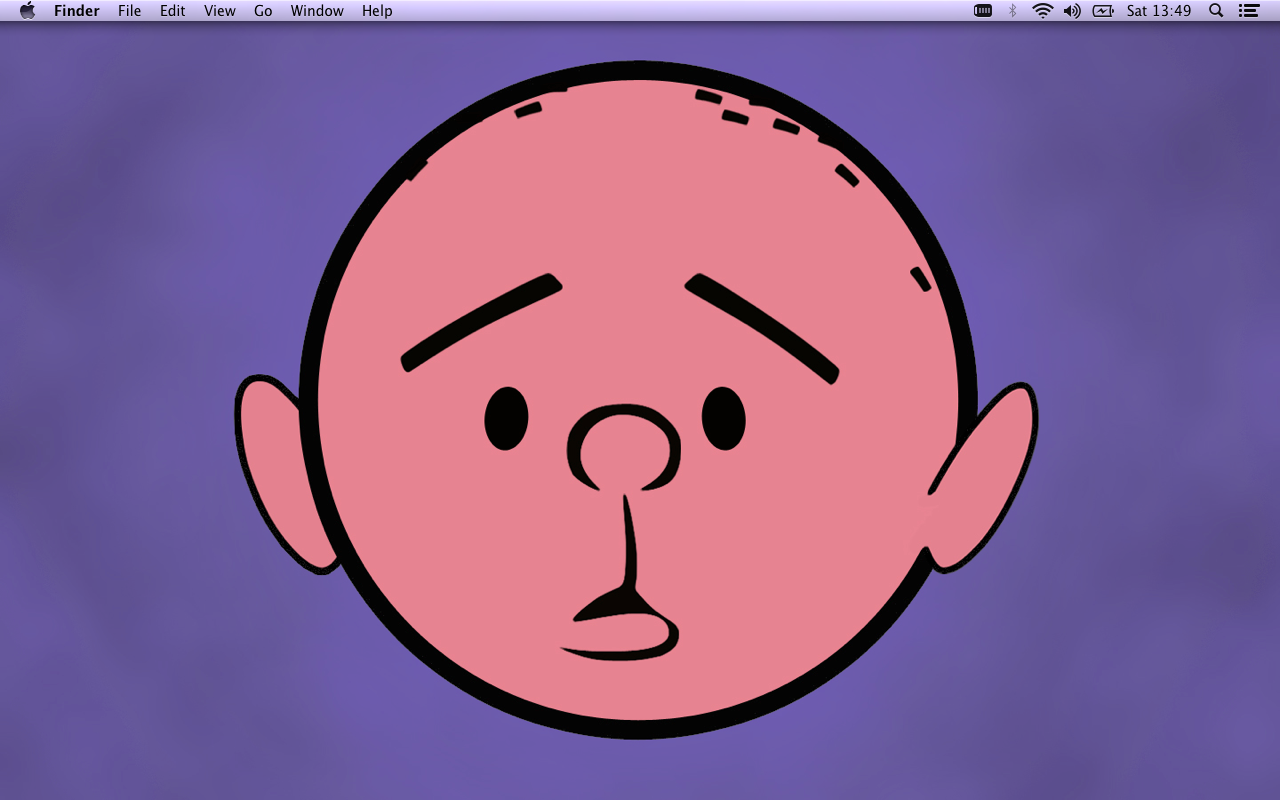The height and width of the screenshot is (800, 1280).
Task: Open the Finder menu
Action: pyautogui.click(x=77, y=11)
